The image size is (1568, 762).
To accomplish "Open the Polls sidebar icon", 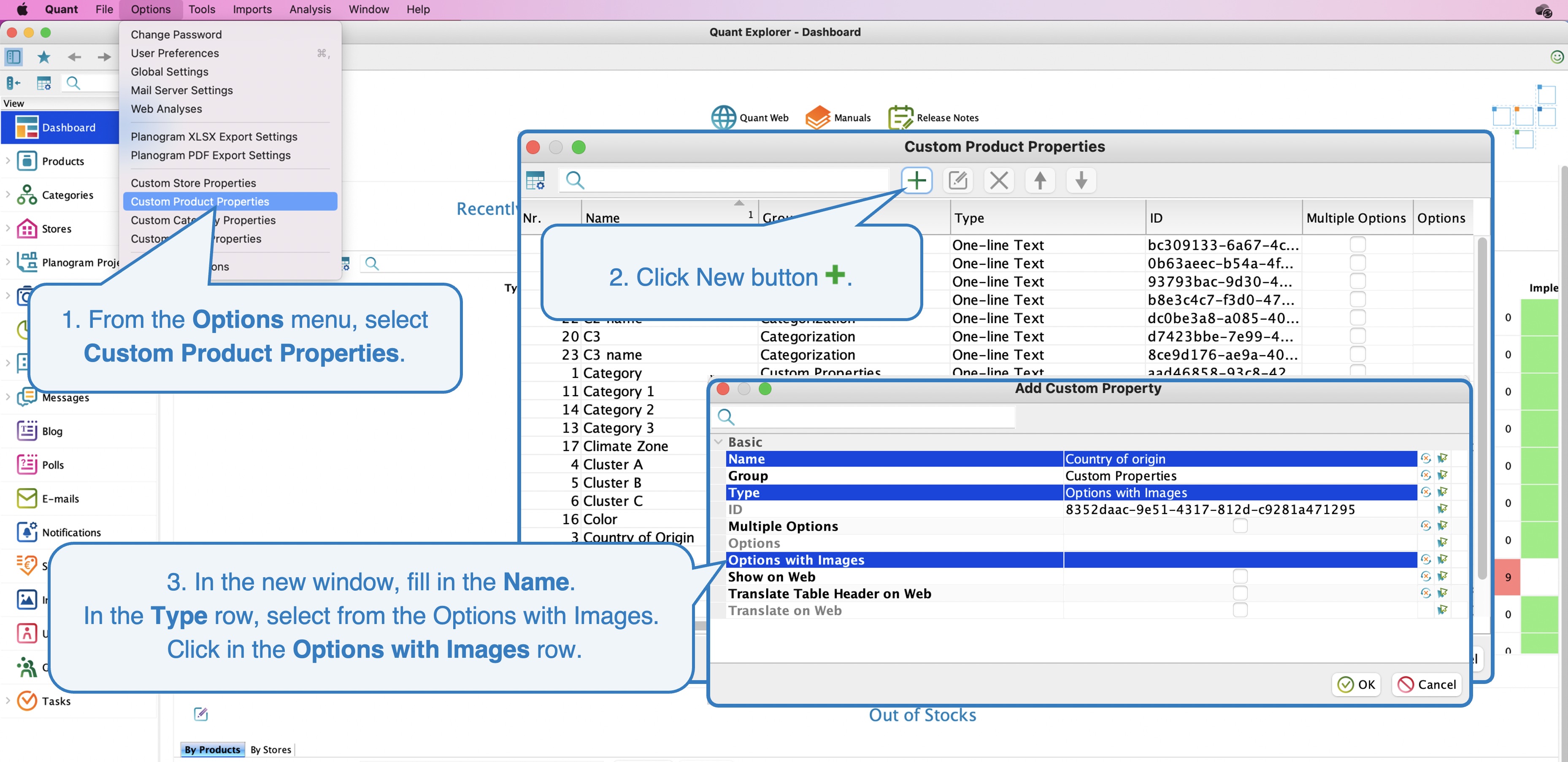I will pos(27,465).
